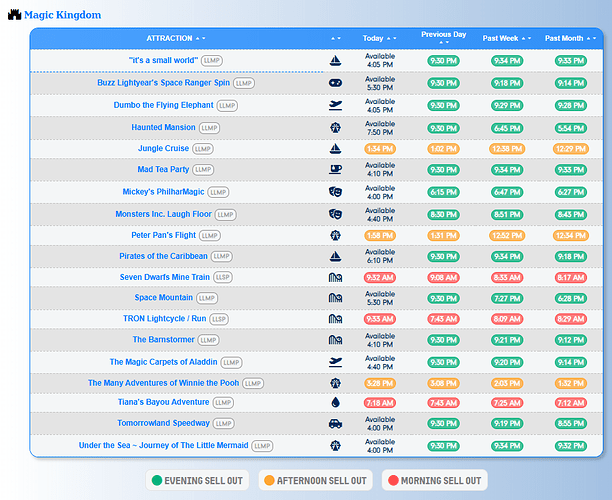The height and width of the screenshot is (500, 612).
Task: Click ferris wheel icon for Under the Sea row
Action: [335, 445]
